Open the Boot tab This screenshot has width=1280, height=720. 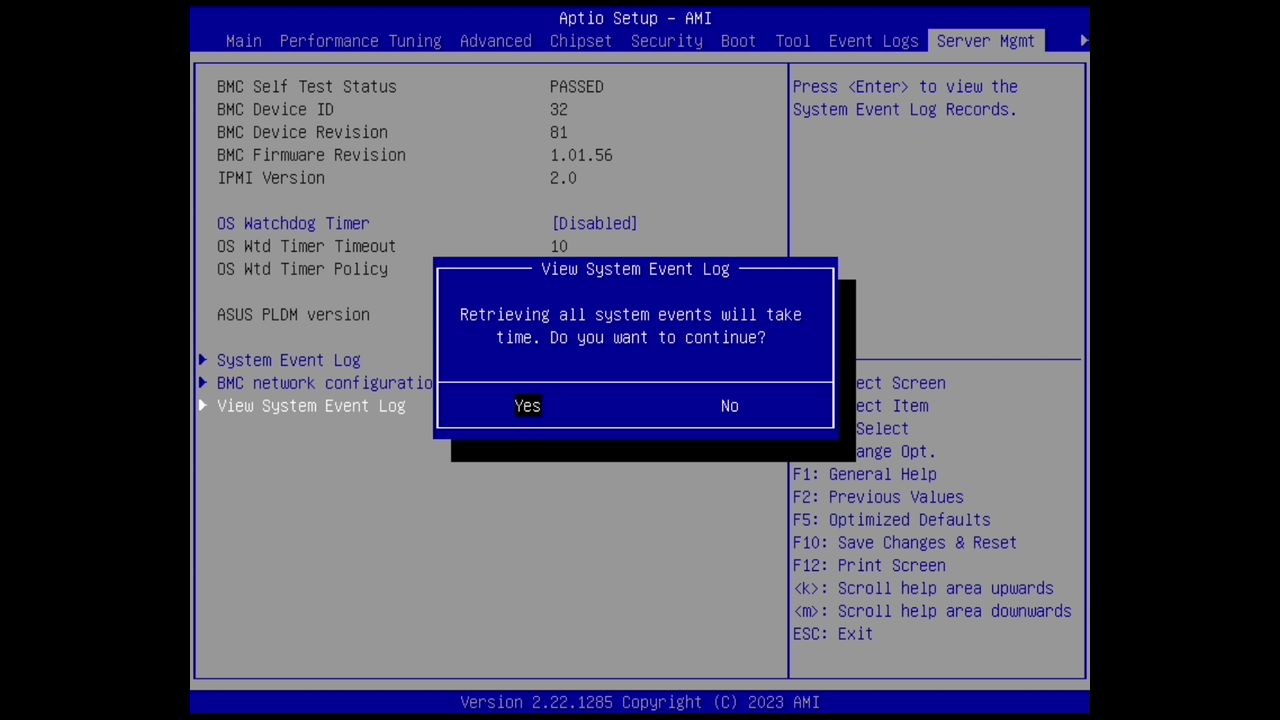point(738,41)
